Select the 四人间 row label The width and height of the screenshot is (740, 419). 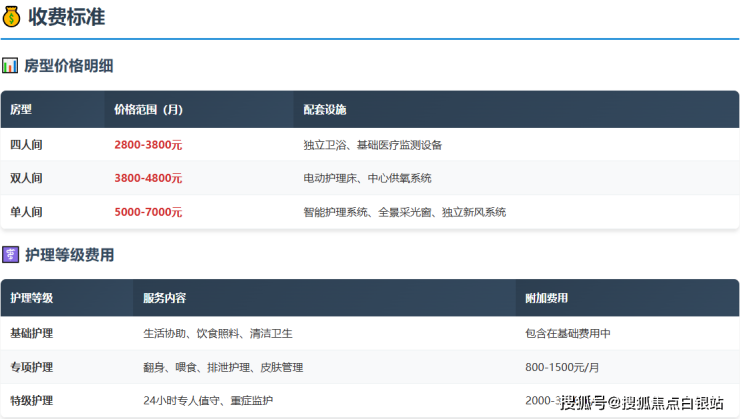pos(26,144)
